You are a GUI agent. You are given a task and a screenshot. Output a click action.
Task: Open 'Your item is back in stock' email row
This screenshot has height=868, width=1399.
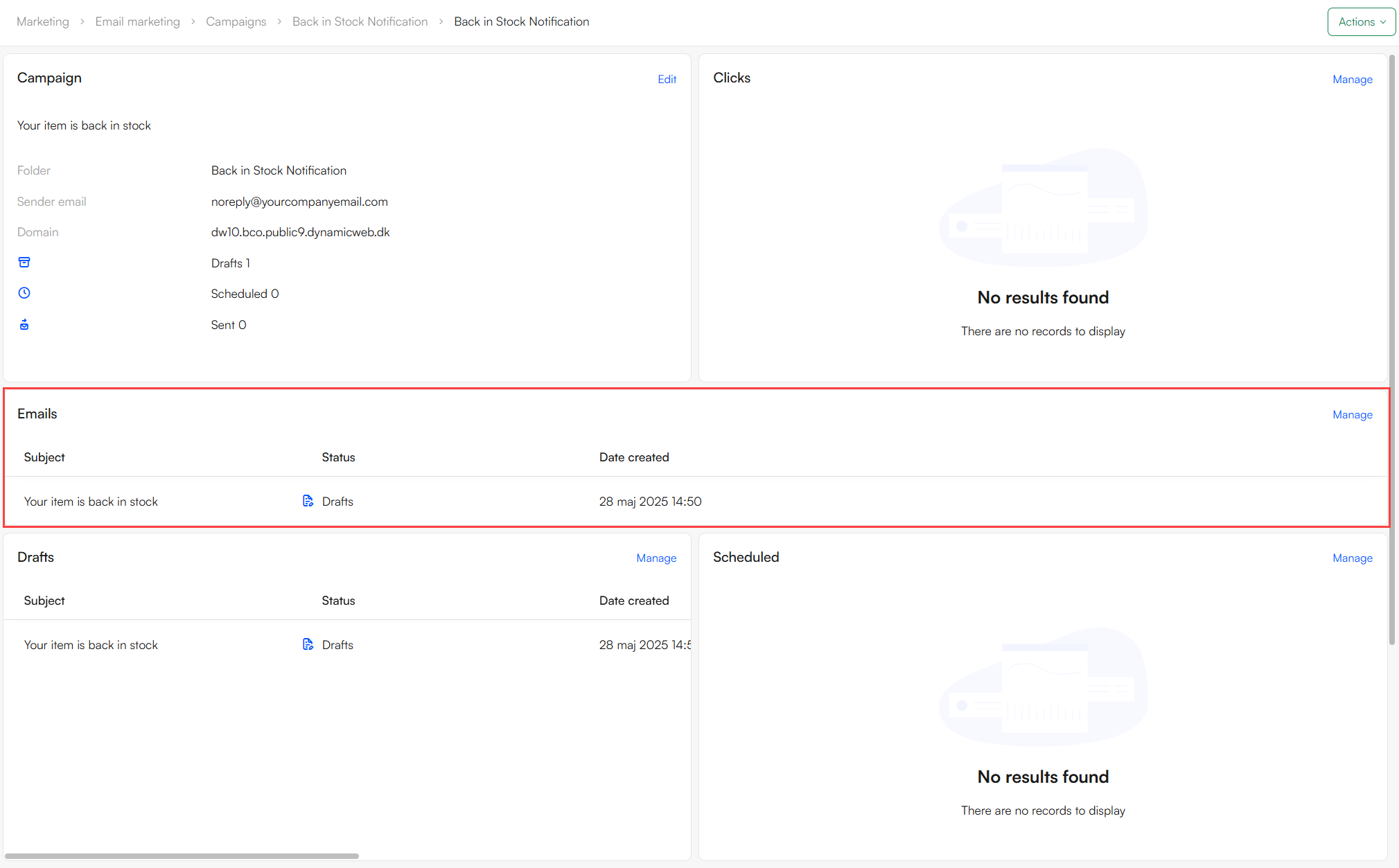pos(91,502)
